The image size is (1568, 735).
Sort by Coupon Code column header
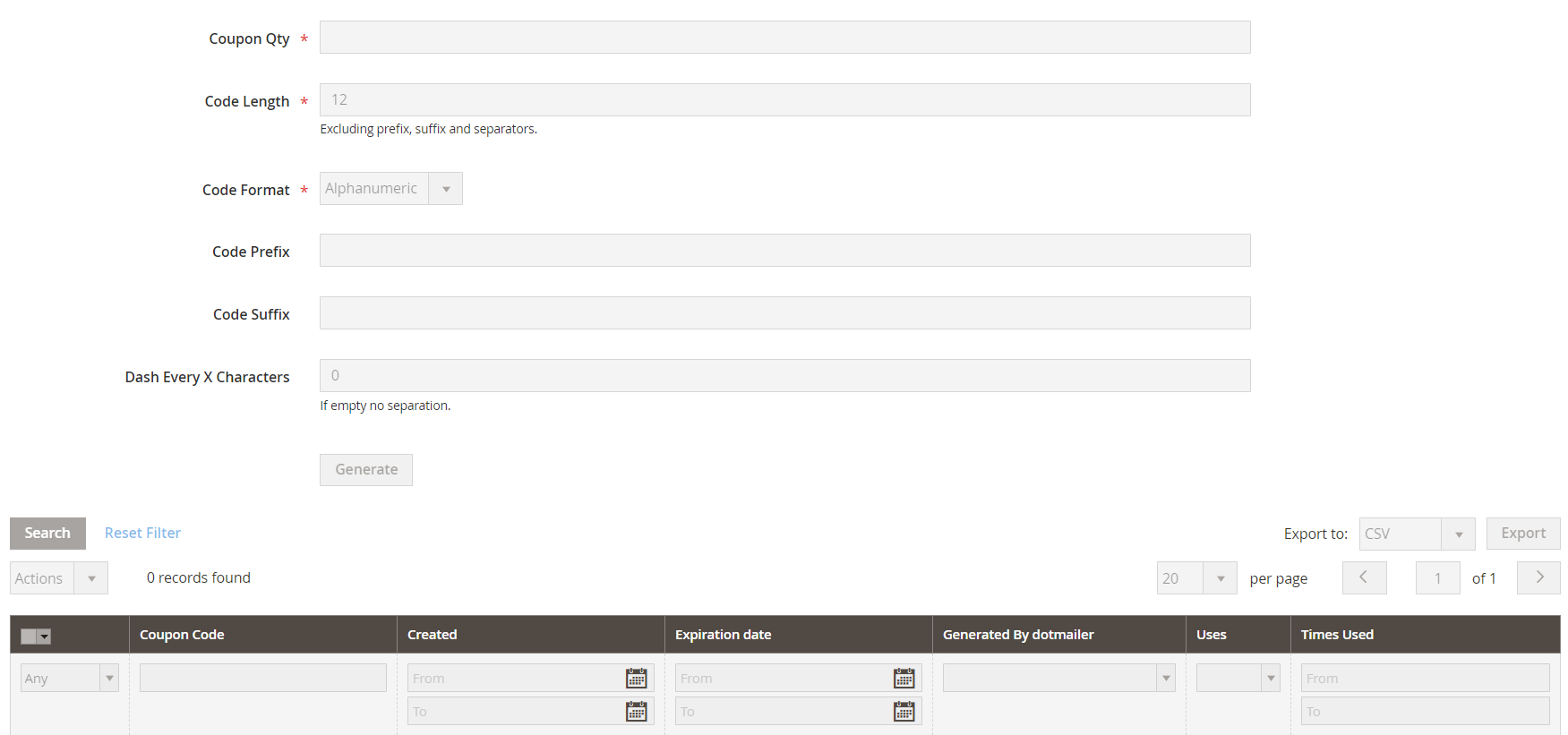182,635
